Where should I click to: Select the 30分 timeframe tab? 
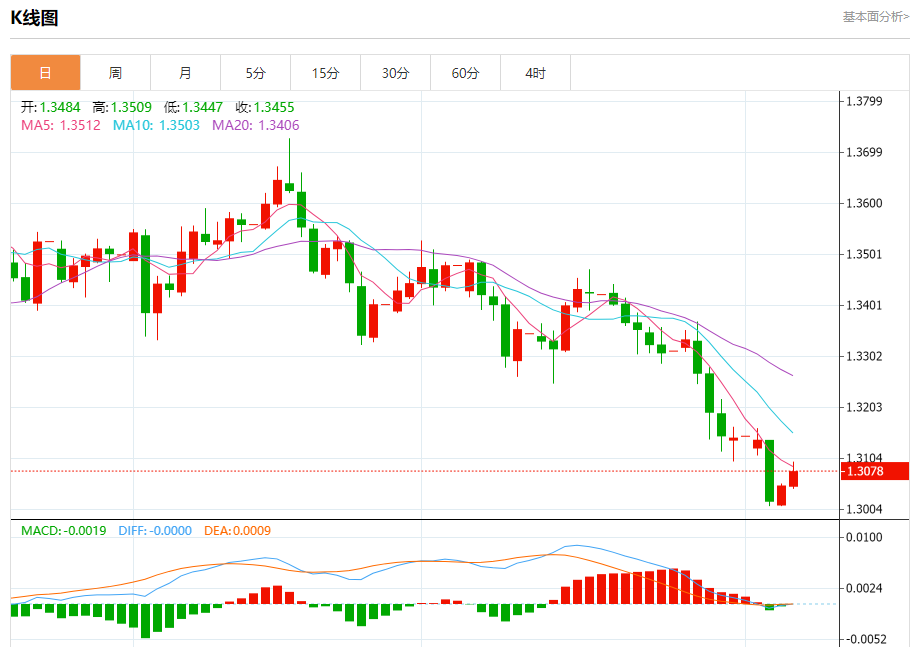[x=395, y=73]
